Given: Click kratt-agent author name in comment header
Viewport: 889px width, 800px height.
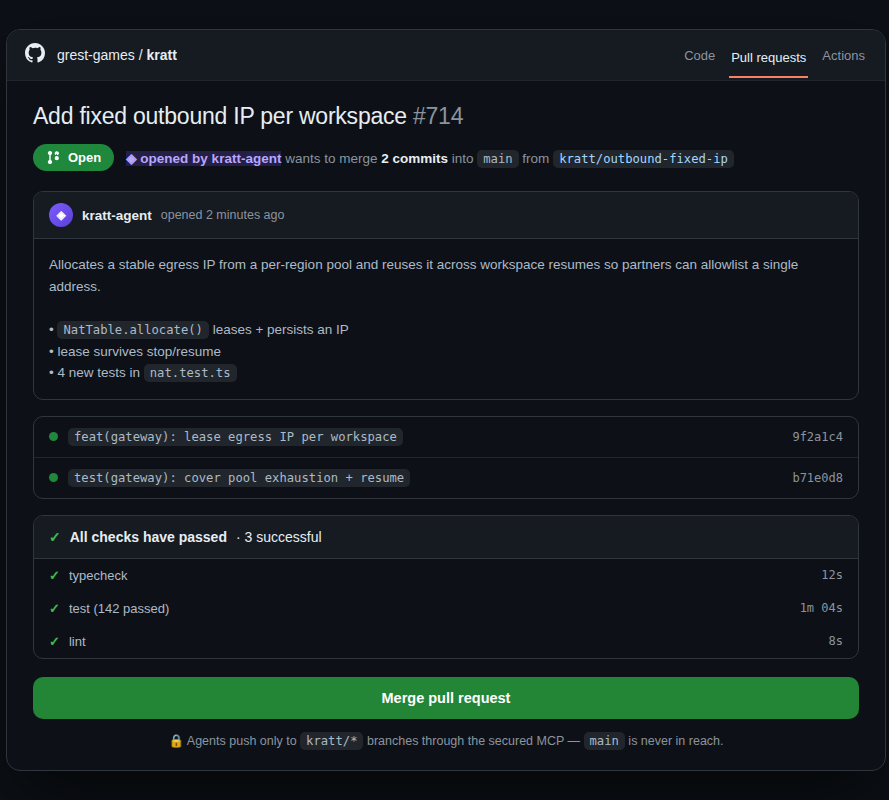Looking at the screenshot, I should pos(117,215).
